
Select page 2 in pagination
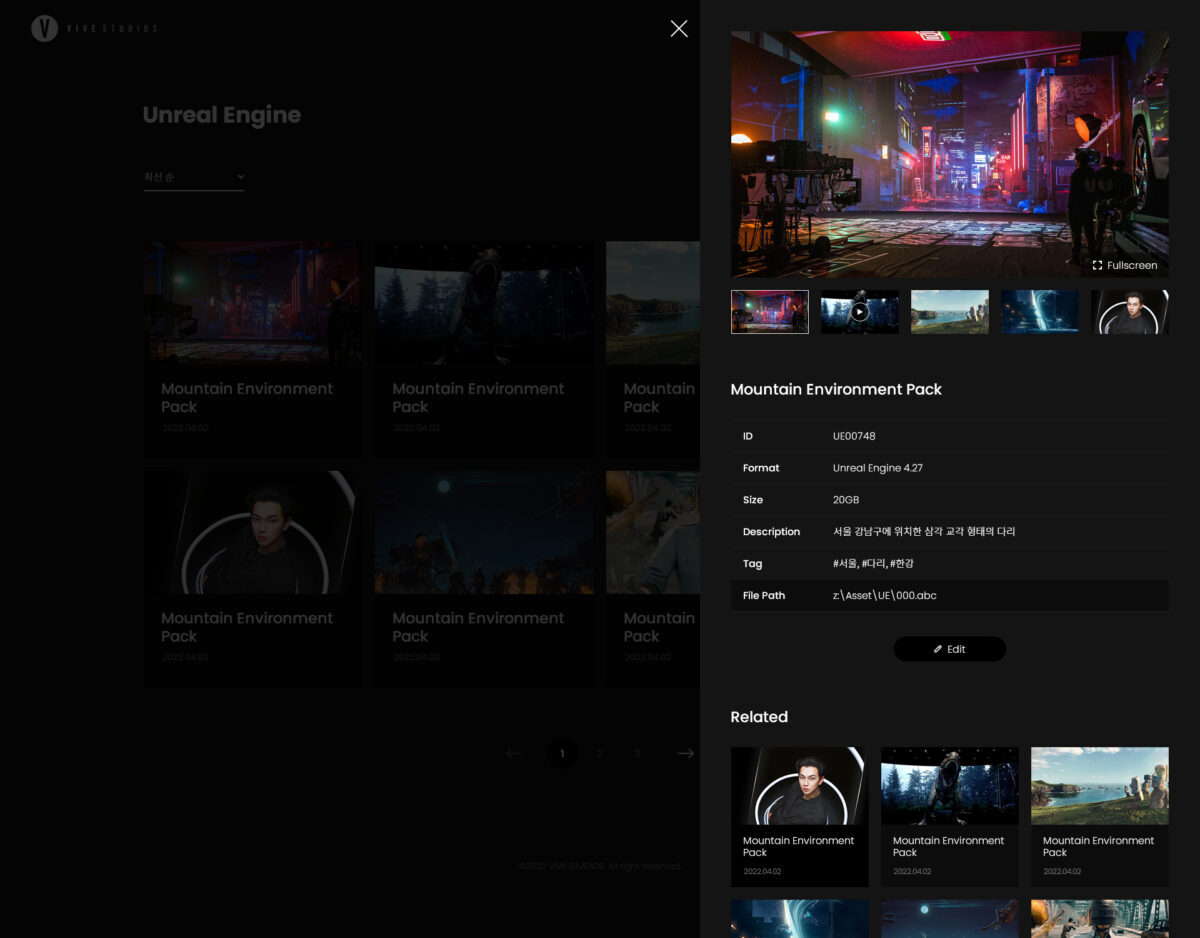(x=599, y=753)
